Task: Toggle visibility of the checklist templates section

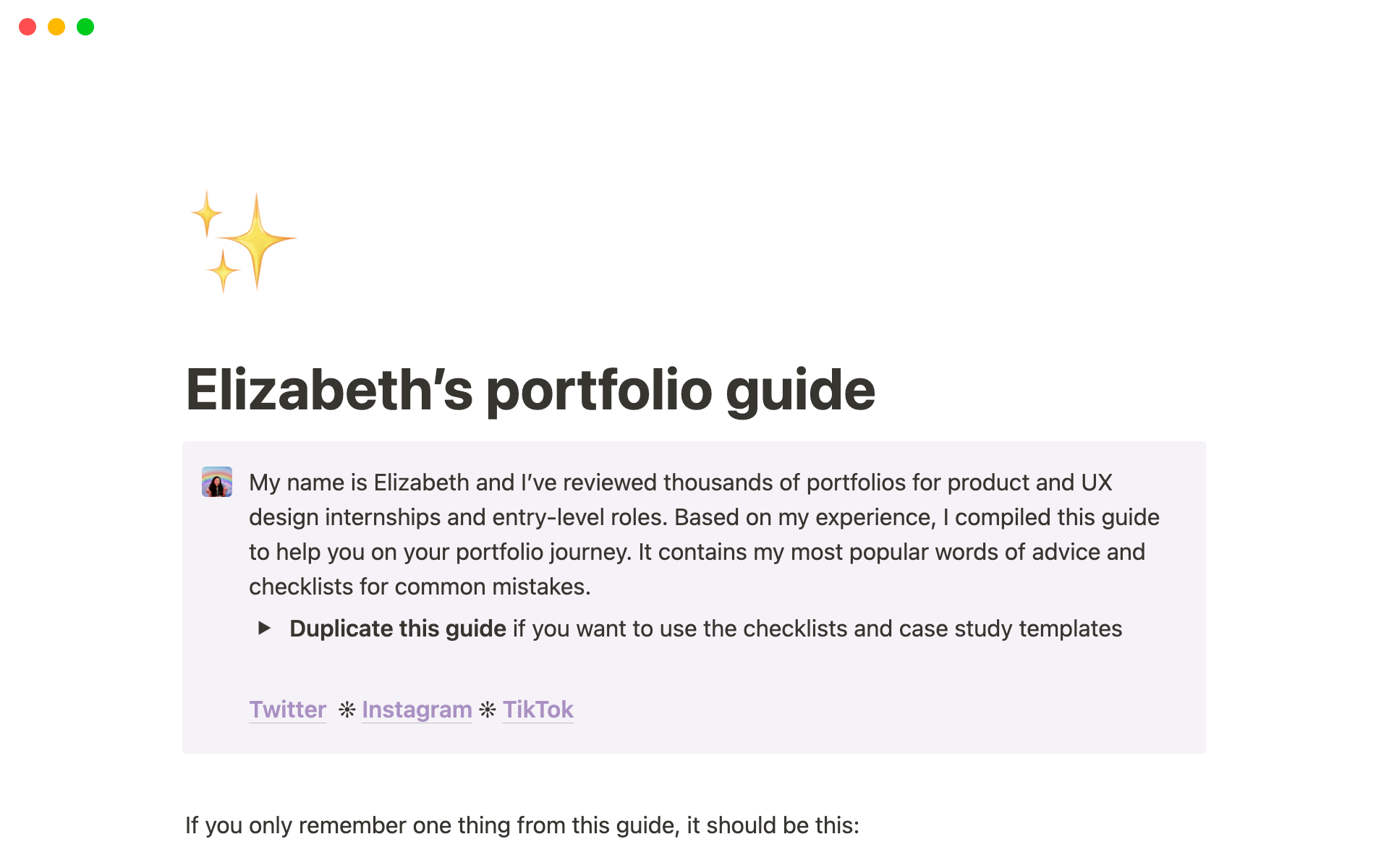Action: [266, 629]
